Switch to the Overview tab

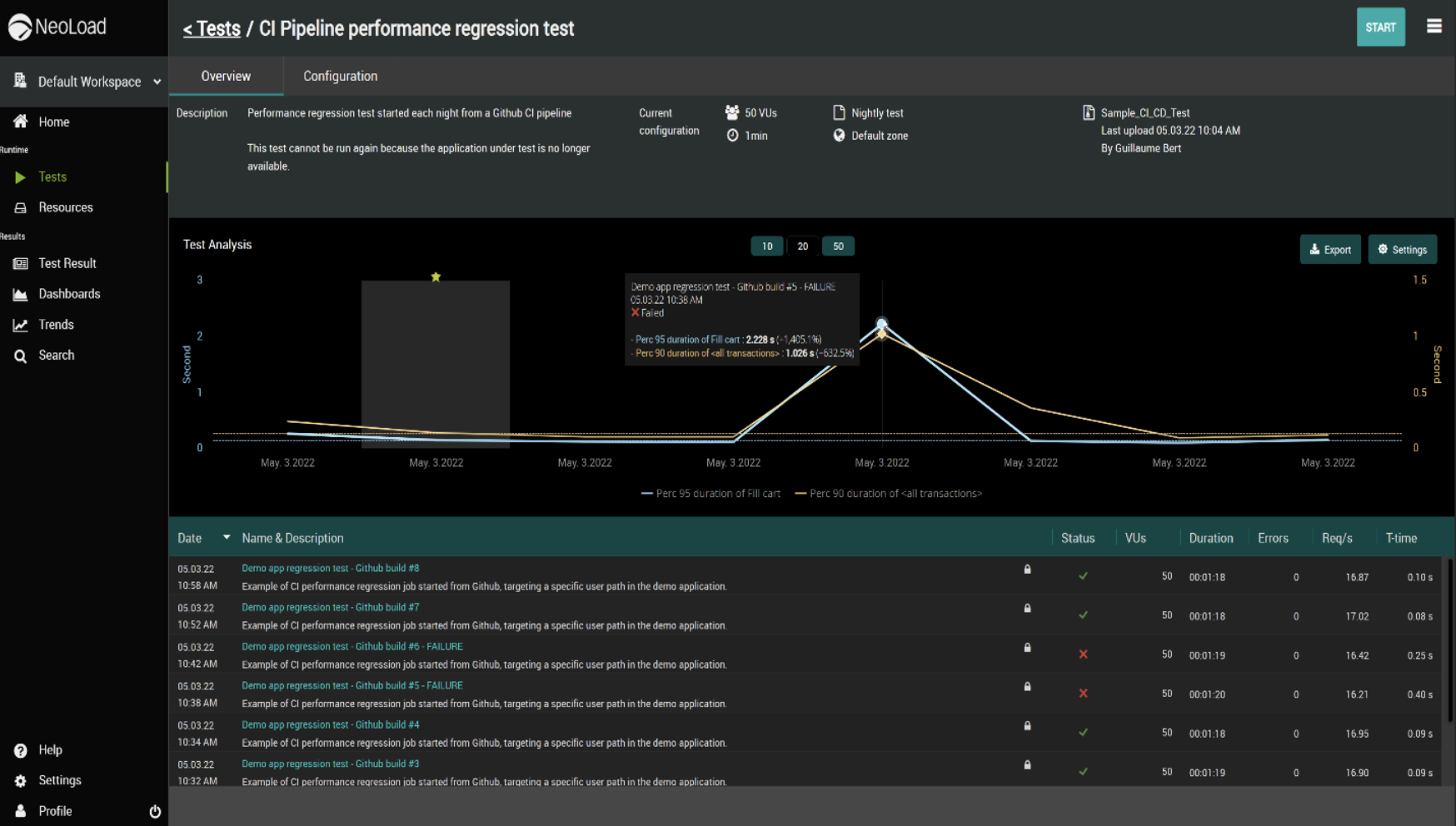(x=226, y=76)
